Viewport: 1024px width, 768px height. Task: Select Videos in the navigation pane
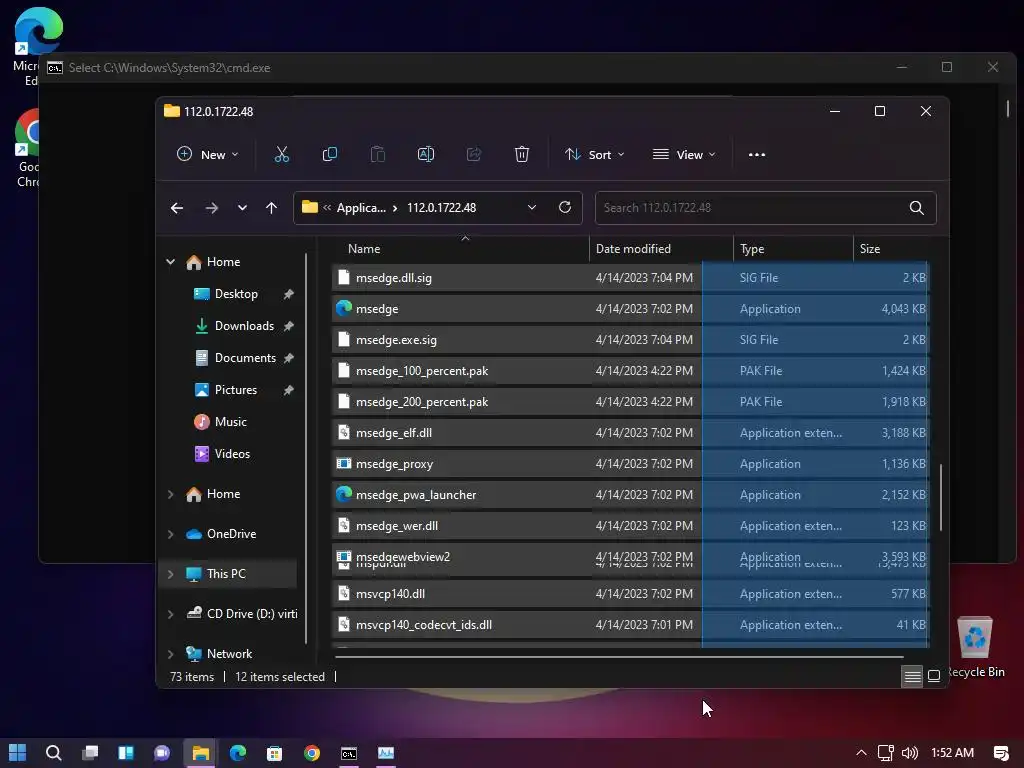pyautogui.click(x=232, y=454)
